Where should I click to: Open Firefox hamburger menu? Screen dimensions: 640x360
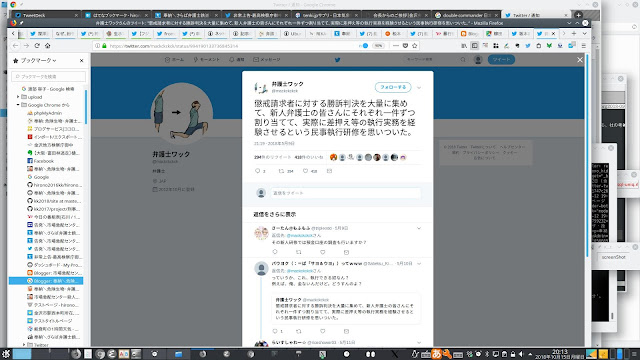pyautogui.click(x=583, y=46)
